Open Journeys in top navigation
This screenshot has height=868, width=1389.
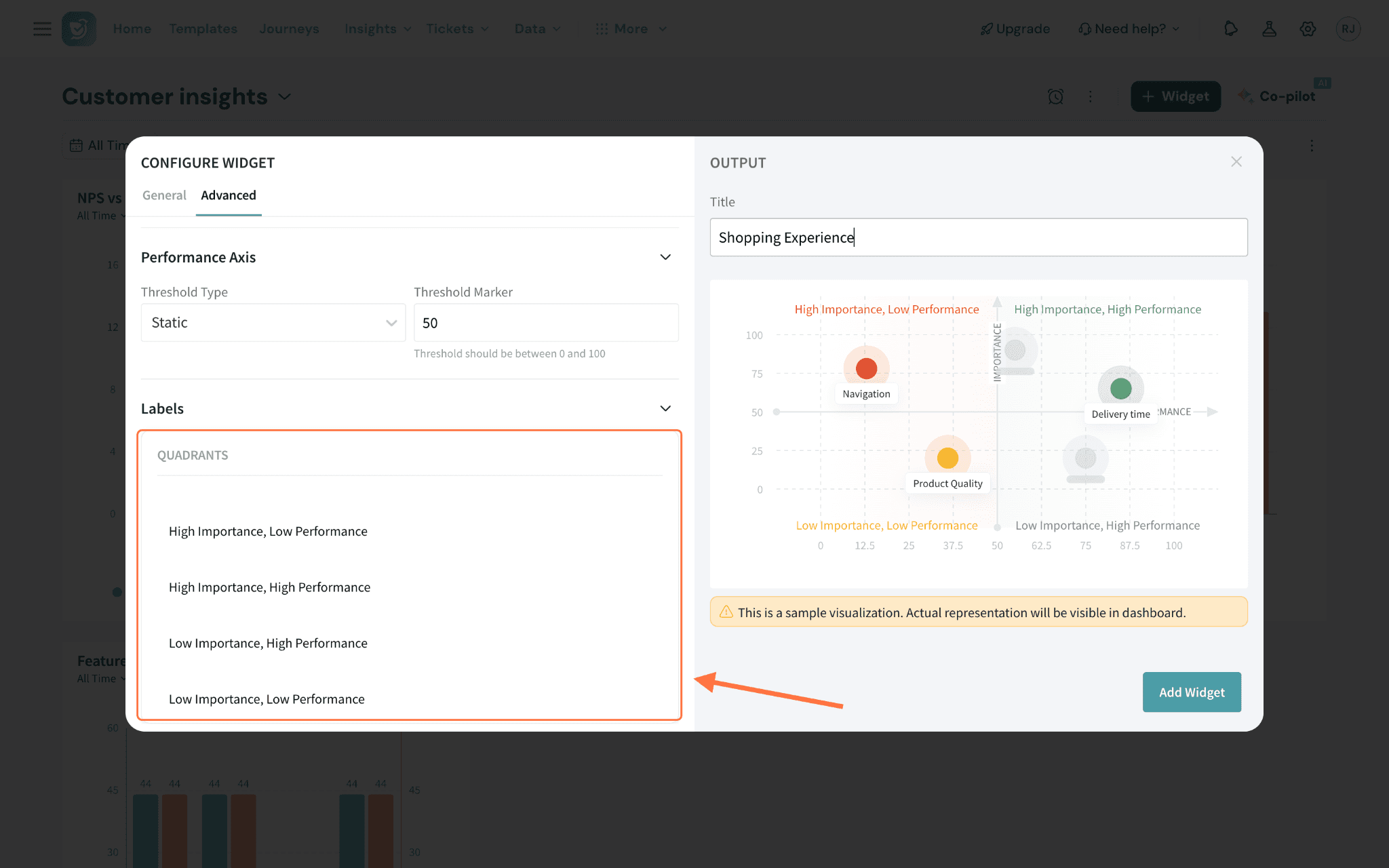[x=289, y=28]
